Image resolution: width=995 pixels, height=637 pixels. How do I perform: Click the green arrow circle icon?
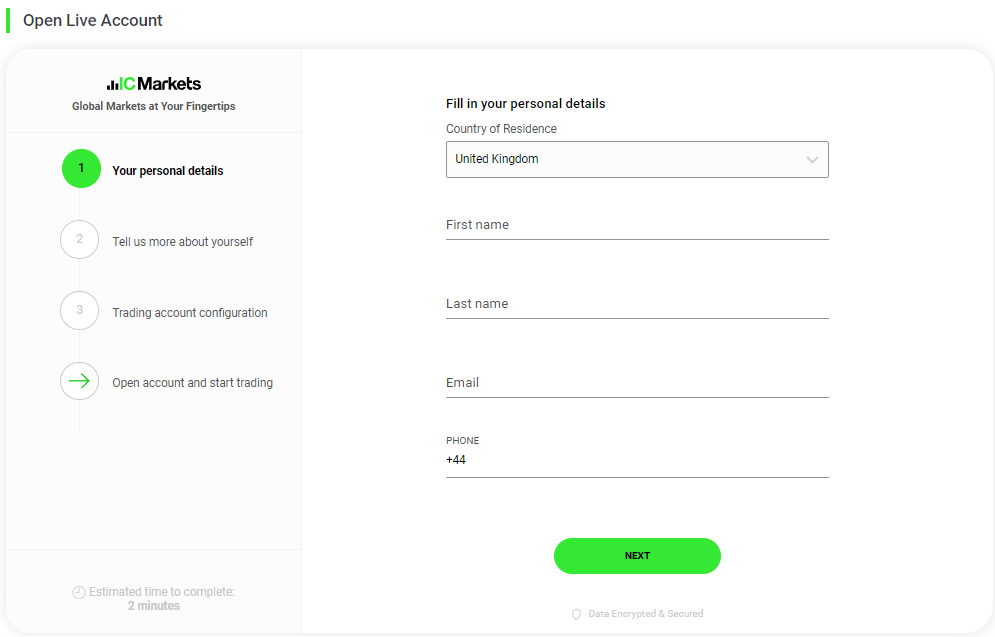pyautogui.click(x=79, y=381)
